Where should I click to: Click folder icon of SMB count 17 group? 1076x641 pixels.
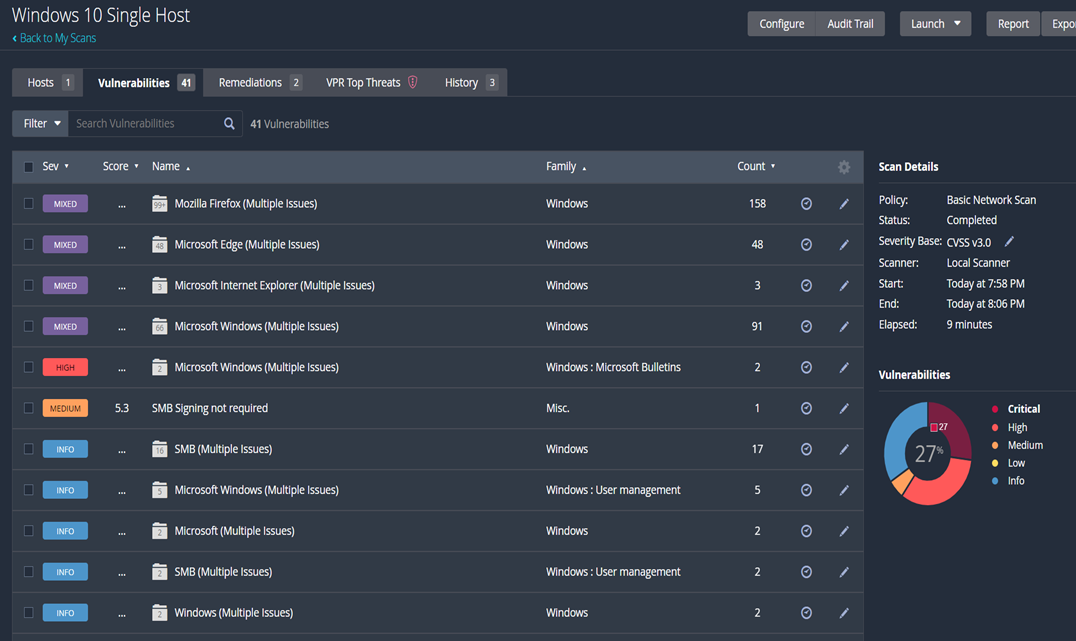[x=159, y=449]
